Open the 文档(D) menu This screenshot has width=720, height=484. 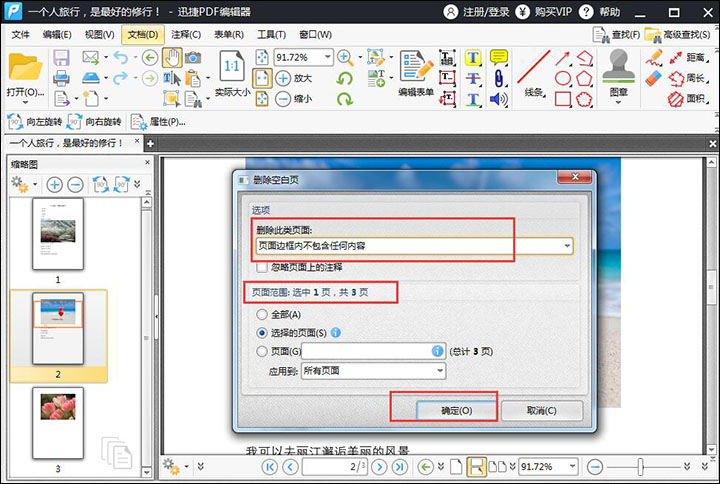(140, 34)
